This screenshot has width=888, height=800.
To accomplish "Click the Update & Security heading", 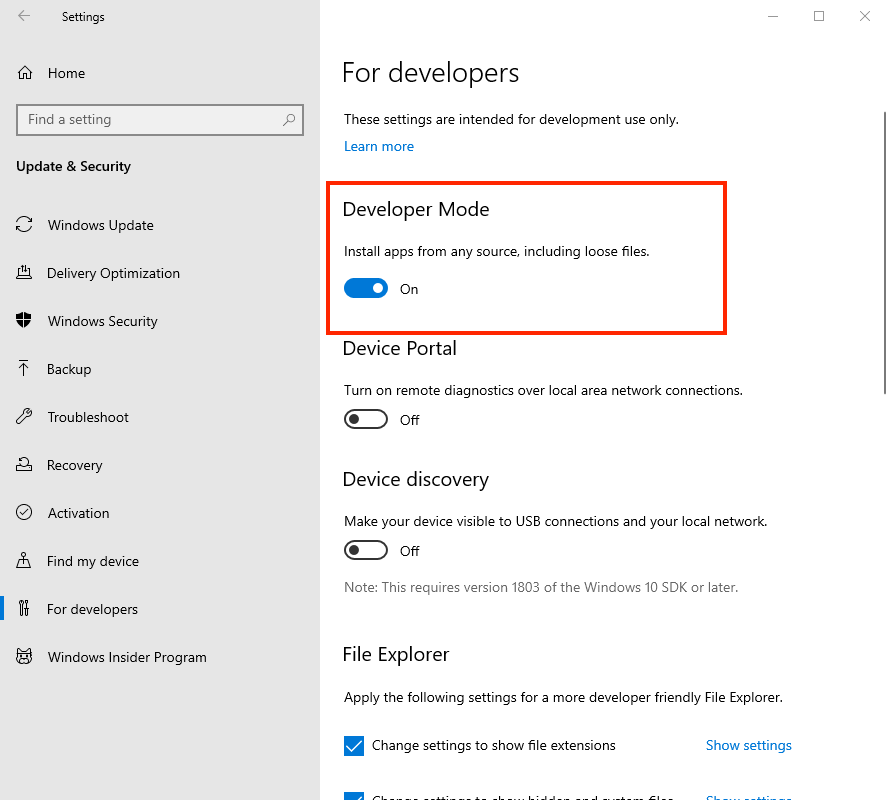I will click(74, 166).
